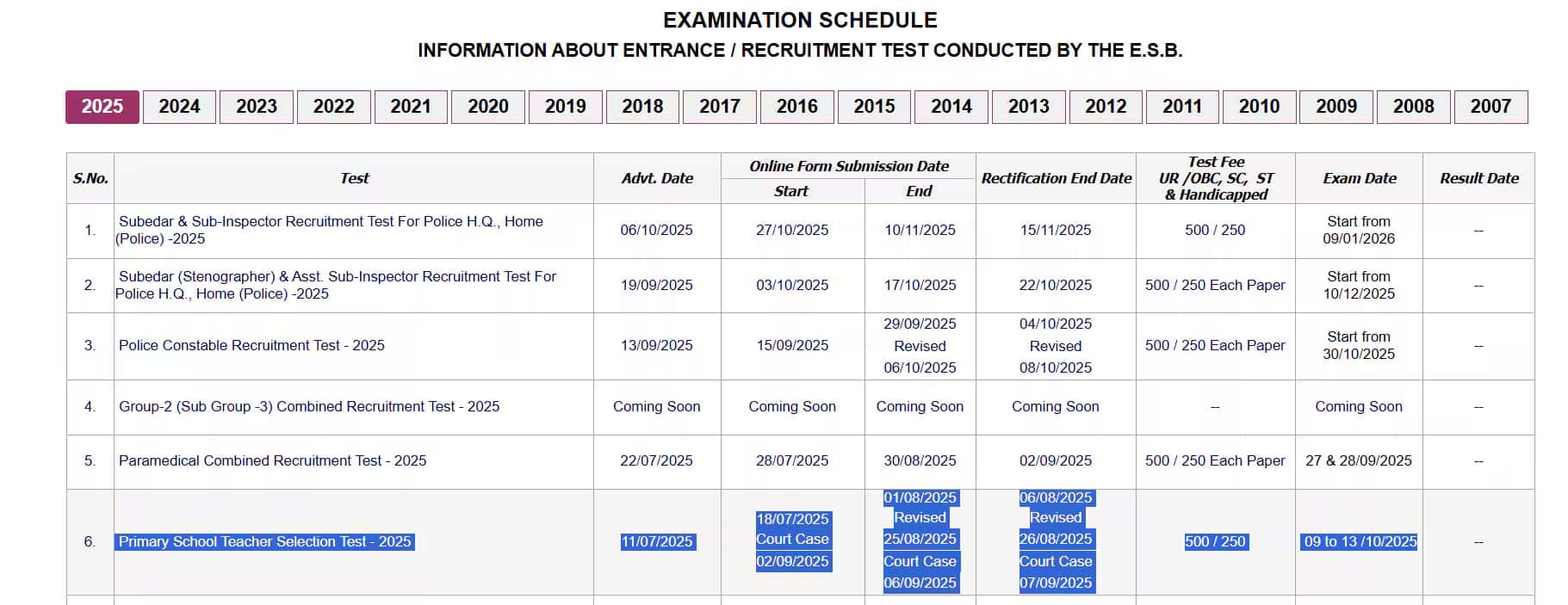This screenshot has width=1568, height=605.
Task: View the 2010 year tab
Action: (x=1259, y=107)
